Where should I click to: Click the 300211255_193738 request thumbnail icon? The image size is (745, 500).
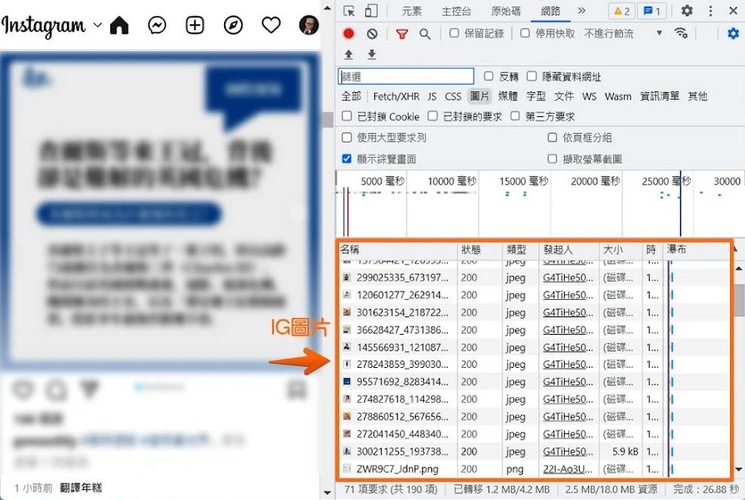point(347,451)
